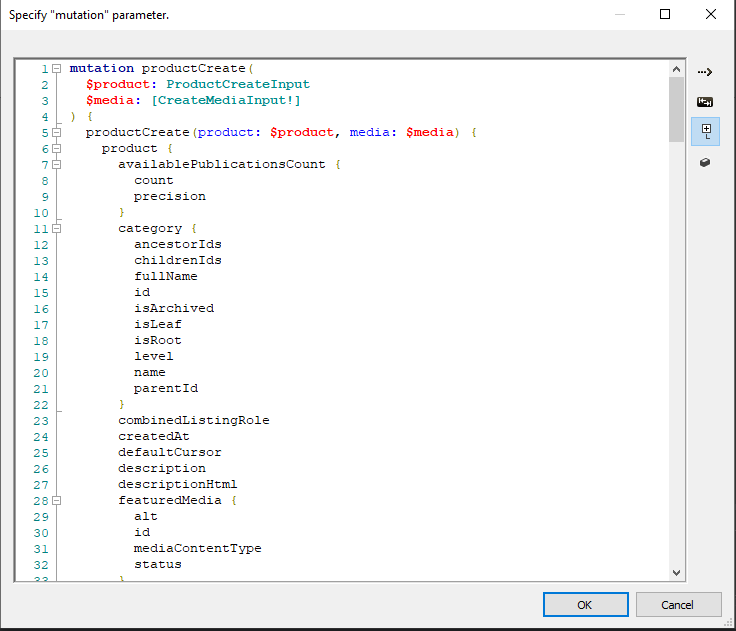Close the mutation parameter dialog
This screenshot has height=631, width=736.
pos(711,15)
